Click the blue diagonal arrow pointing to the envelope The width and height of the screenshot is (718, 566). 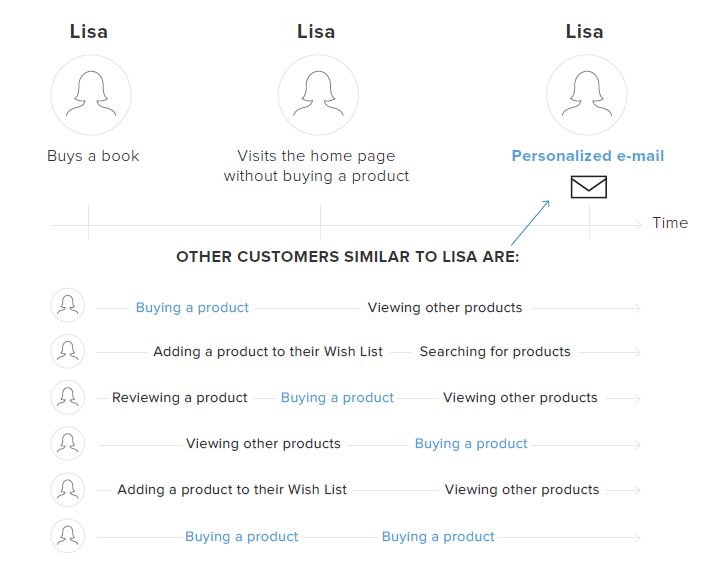(530, 223)
